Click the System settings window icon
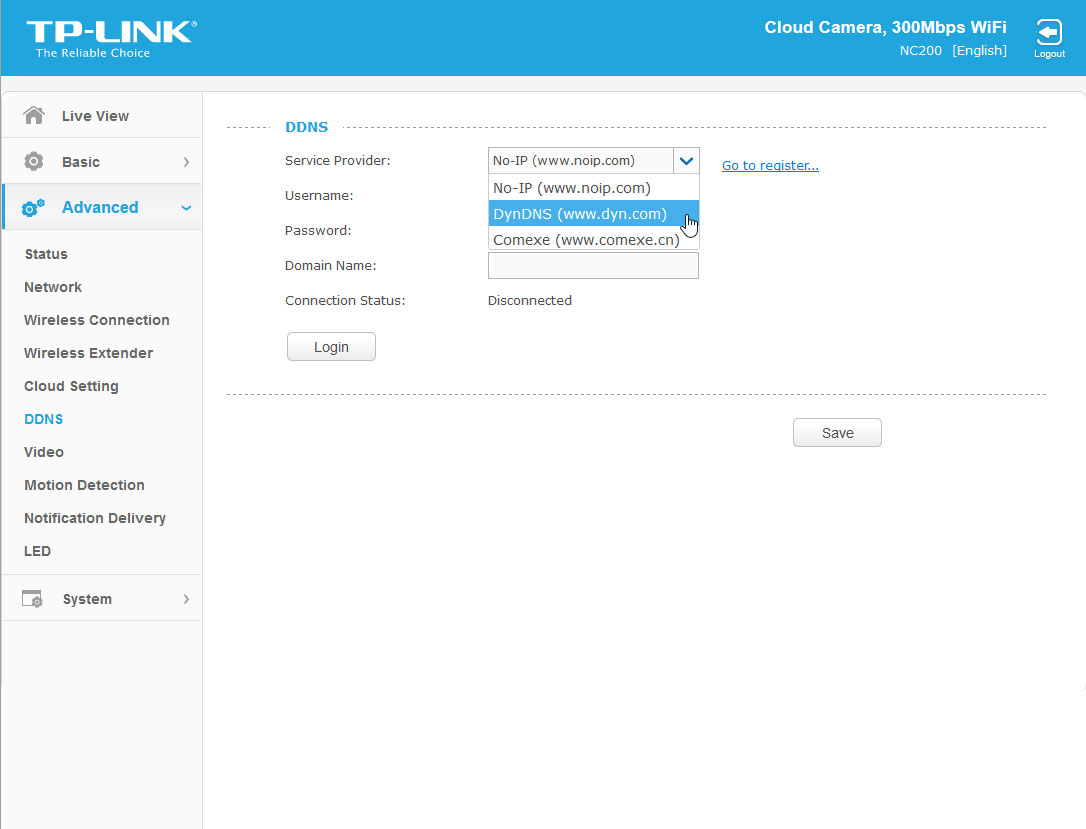1086x829 pixels. pos(32,598)
